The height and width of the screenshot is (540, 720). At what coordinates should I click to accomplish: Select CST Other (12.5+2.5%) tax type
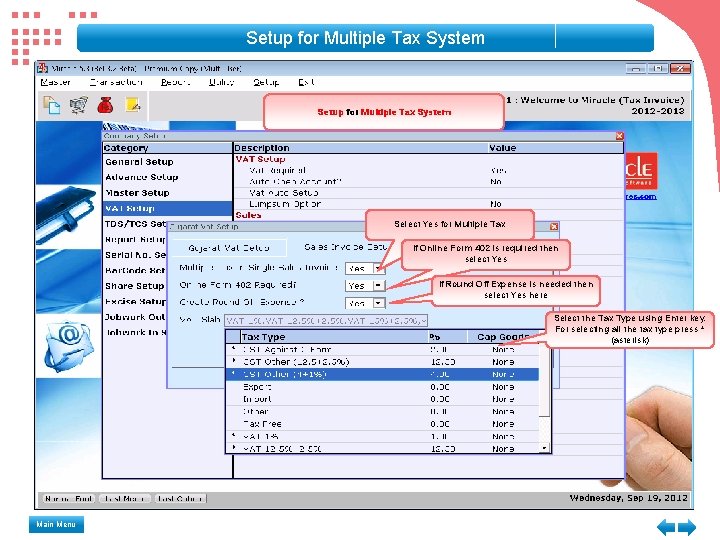point(382,362)
